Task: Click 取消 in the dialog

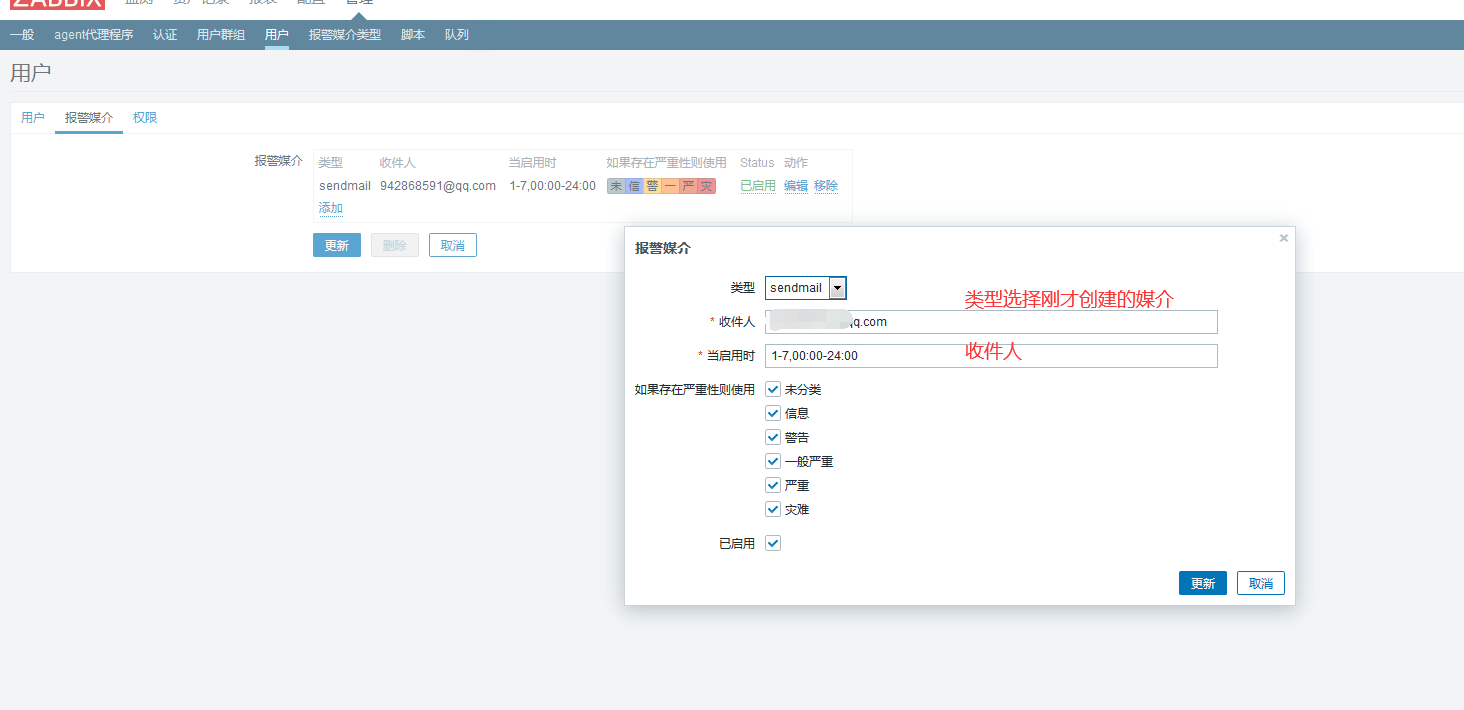Action: (1260, 584)
